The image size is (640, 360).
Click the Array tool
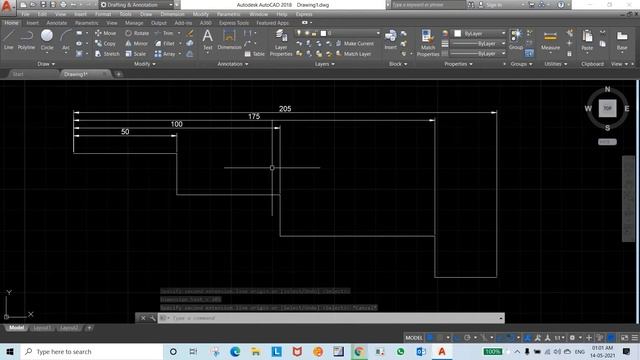coord(165,53)
